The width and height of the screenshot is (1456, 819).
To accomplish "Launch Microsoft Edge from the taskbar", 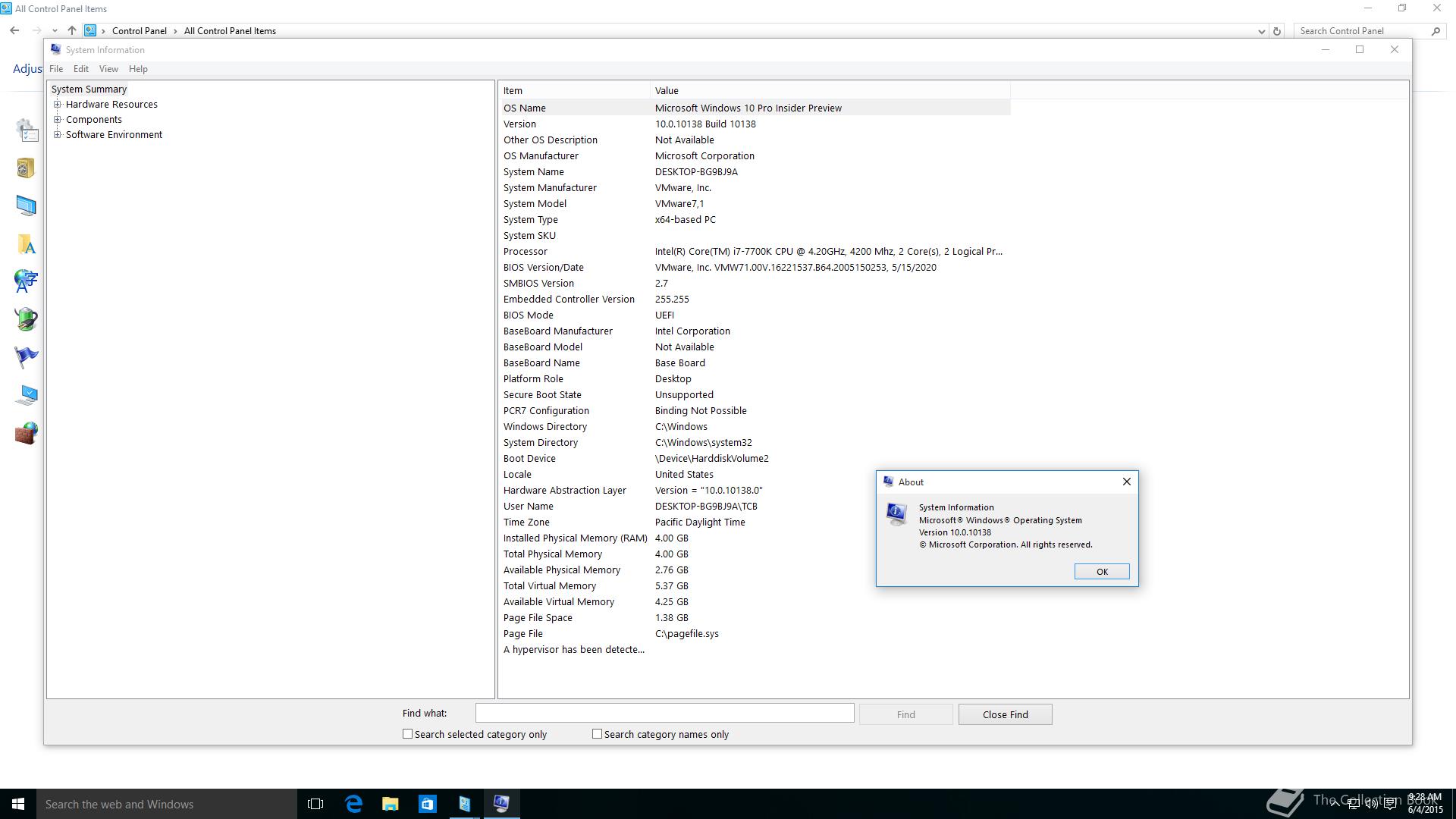I will click(353, 804).
